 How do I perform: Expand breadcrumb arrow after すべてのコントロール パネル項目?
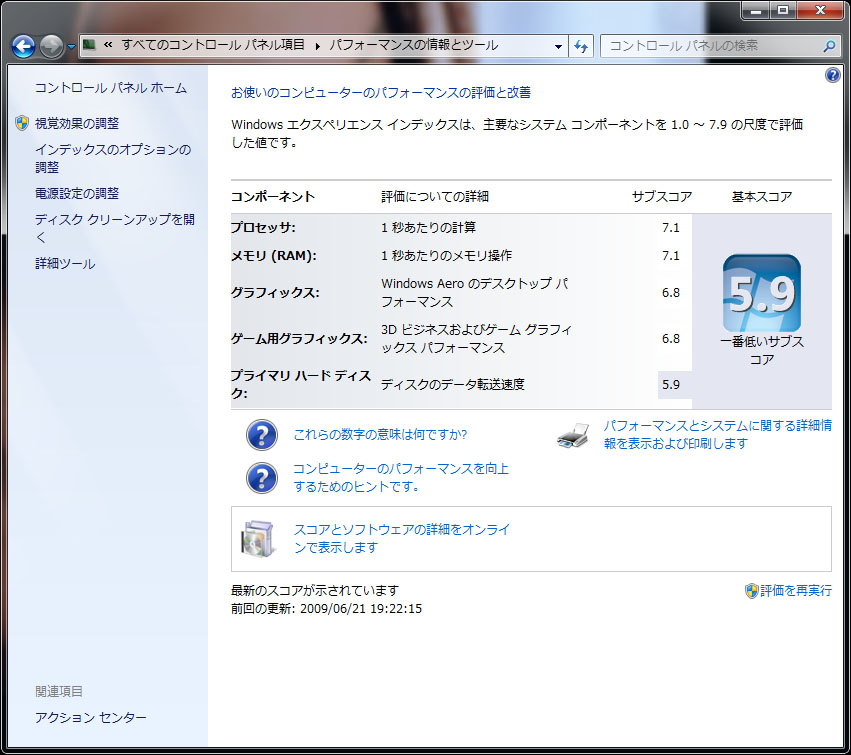pyautogui.click(x=318, y=46)
